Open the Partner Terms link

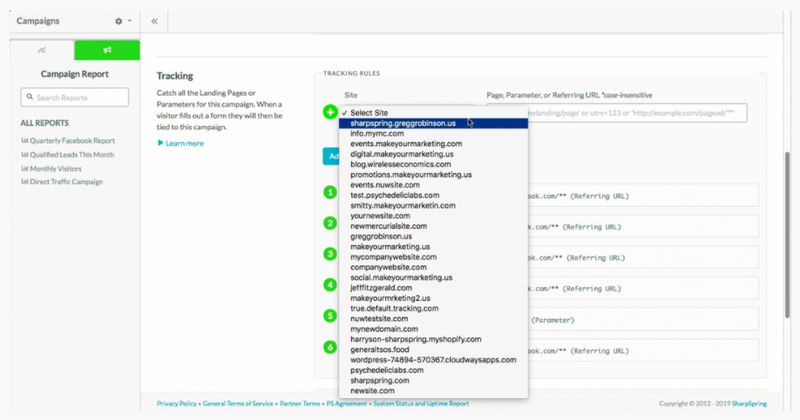(299, 404)
